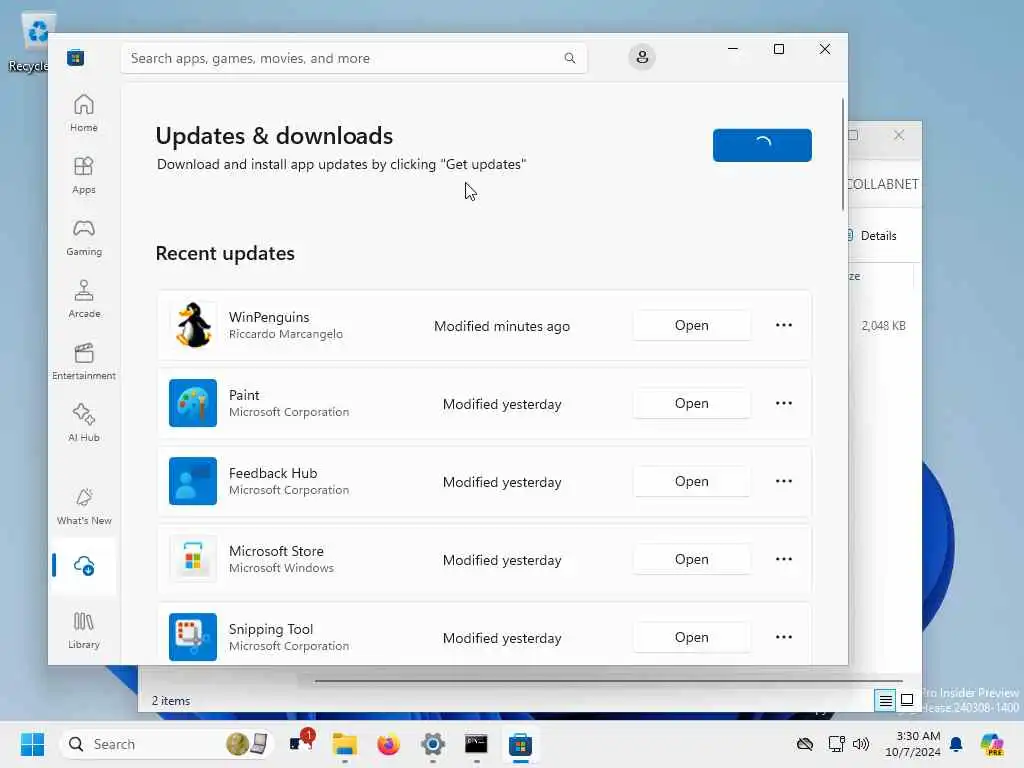Screen dimensions: 1024x768
Task: Click Details in the background window
Action: click(x=878, y=236)
